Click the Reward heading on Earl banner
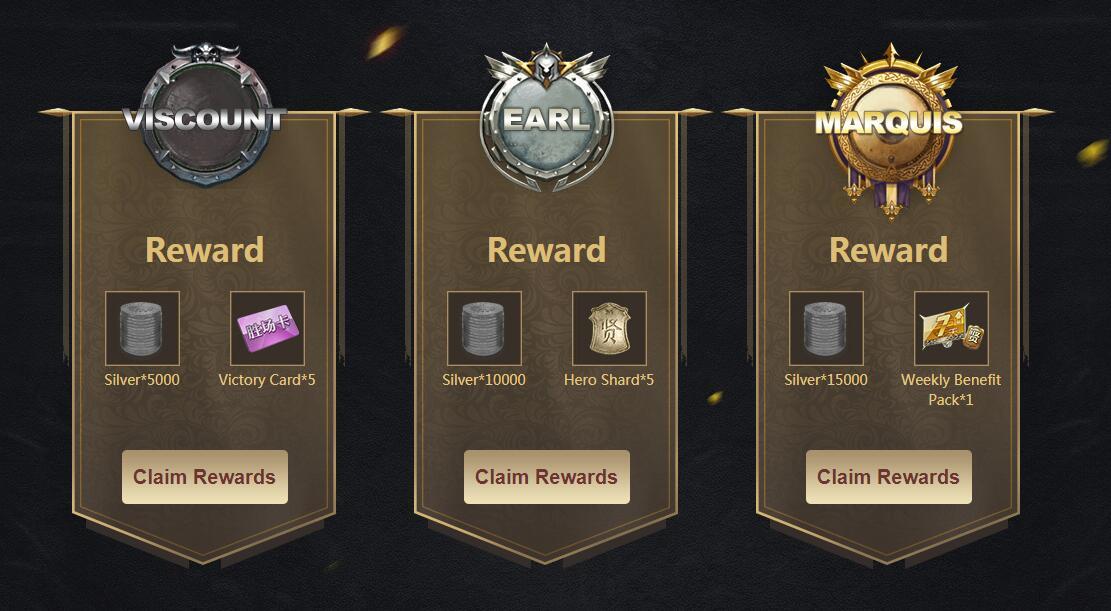Image resolution: width=1111 pixels, height=611 pixels. (x=546, y=250)
